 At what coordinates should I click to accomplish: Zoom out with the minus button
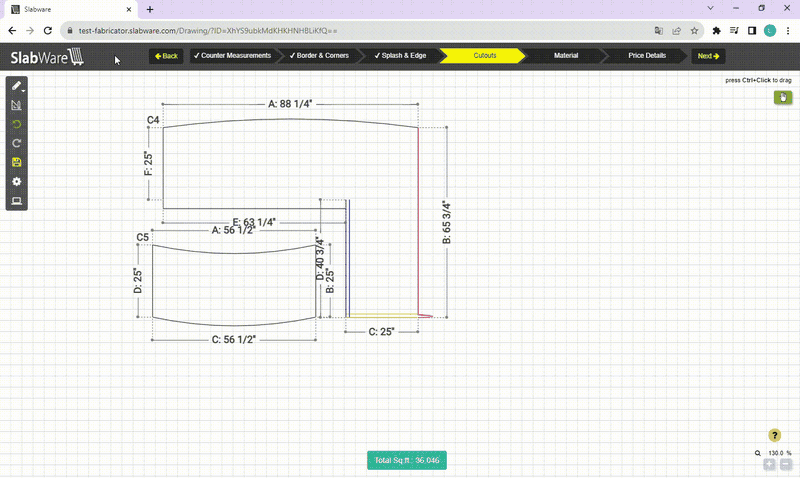pyautogui.click(x=786, y=464)
